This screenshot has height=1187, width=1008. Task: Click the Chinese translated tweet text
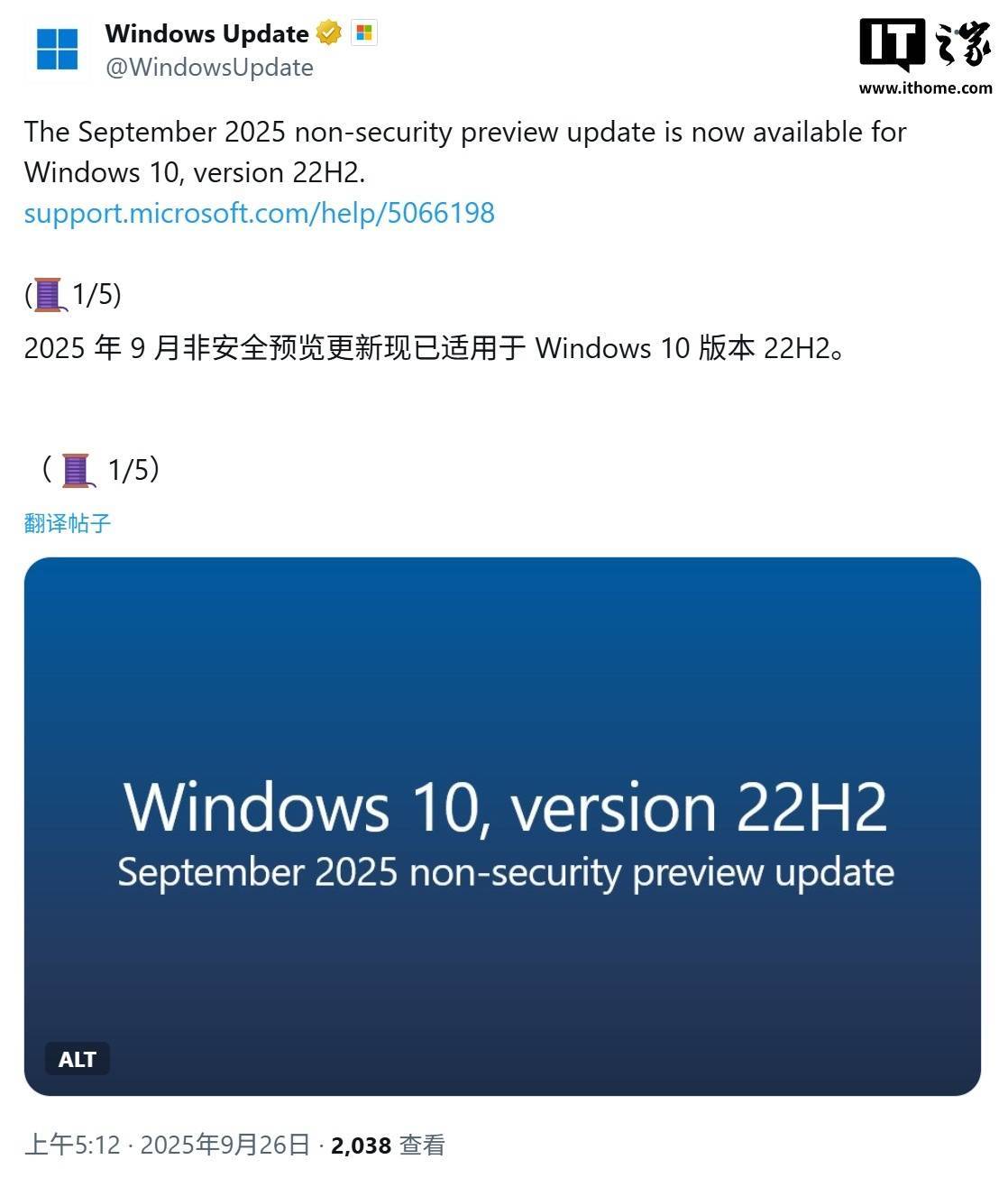pyautogui.click(x=435, y=348)
